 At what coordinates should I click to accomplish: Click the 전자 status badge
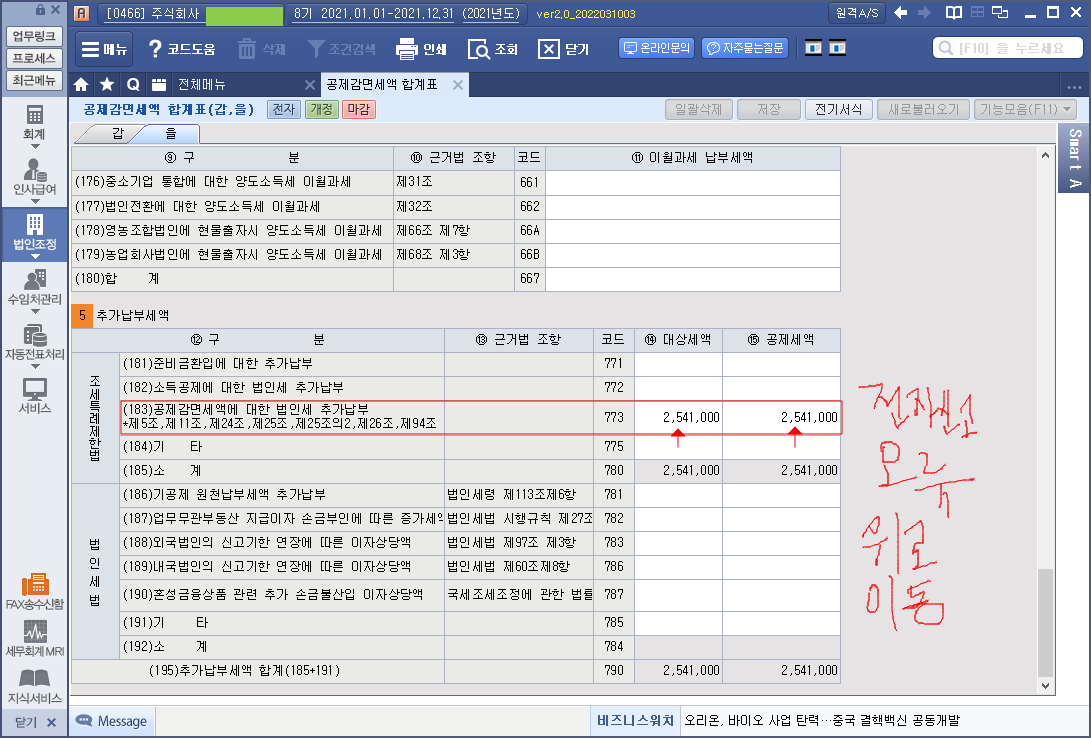[x=283, y=109]
